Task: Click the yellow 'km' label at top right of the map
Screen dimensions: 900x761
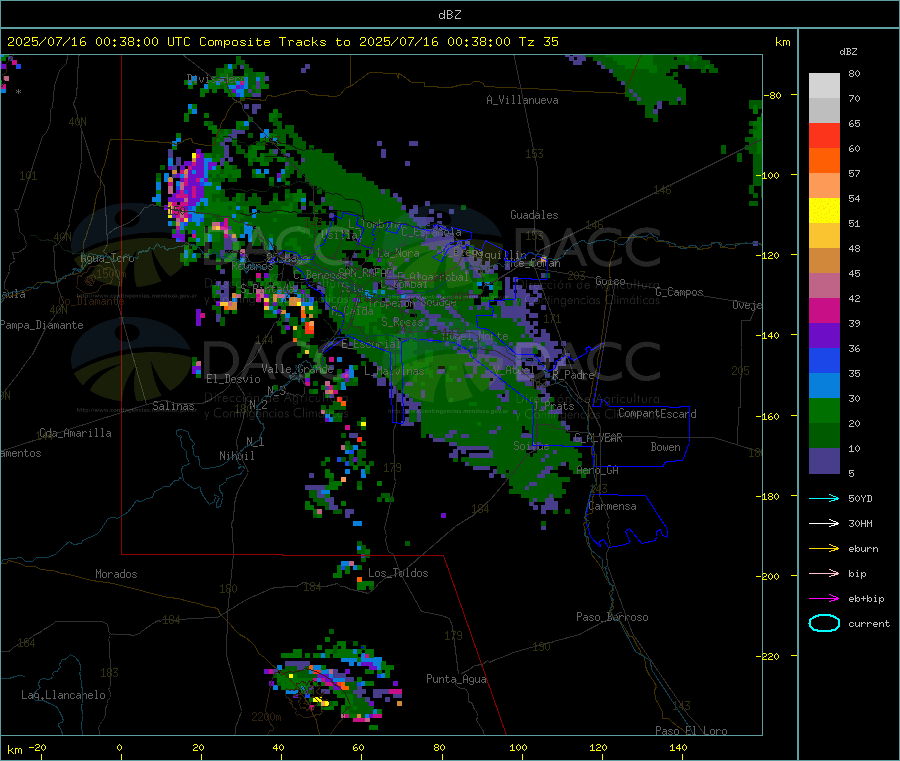Action: click(x=782, y=42)
